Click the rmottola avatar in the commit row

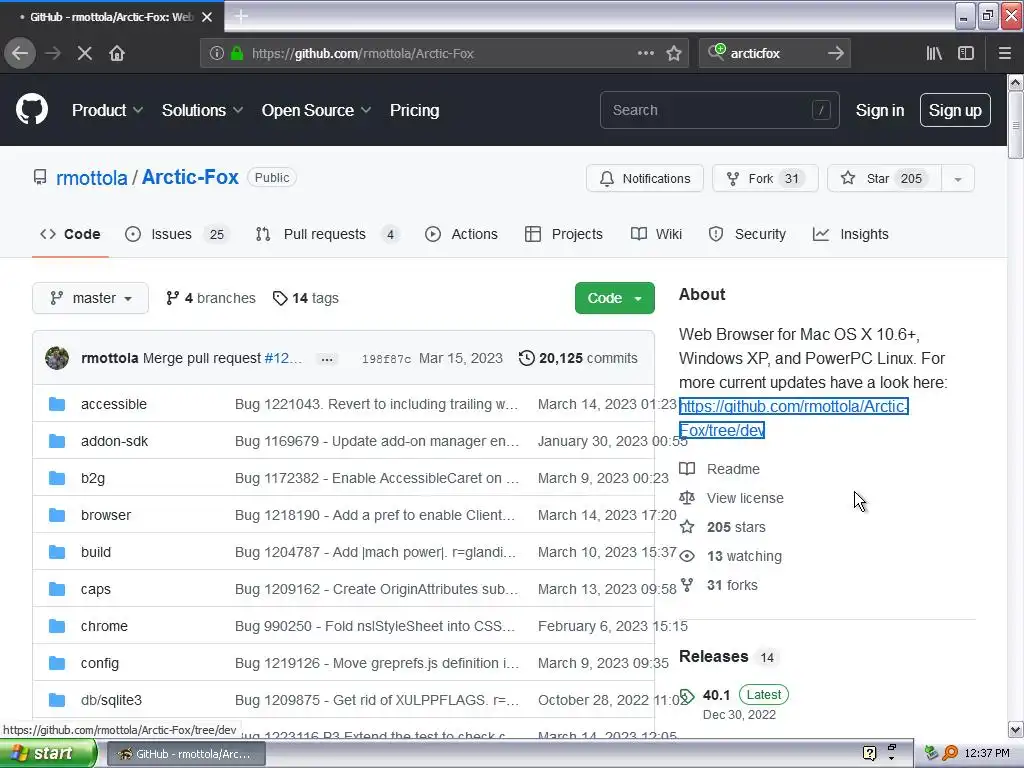tap(57, 358)
